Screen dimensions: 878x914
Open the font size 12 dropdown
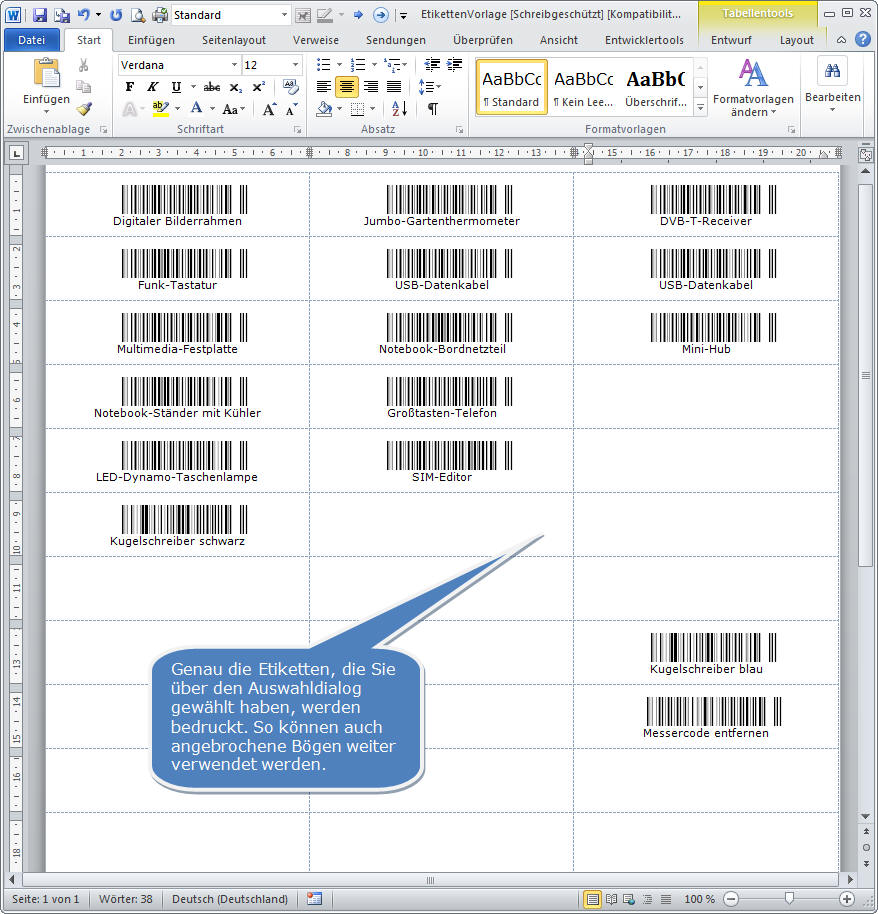point(296,65)
